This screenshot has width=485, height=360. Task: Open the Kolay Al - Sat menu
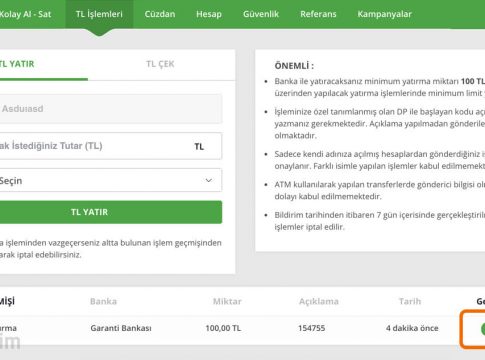click(x=25, y=14)
